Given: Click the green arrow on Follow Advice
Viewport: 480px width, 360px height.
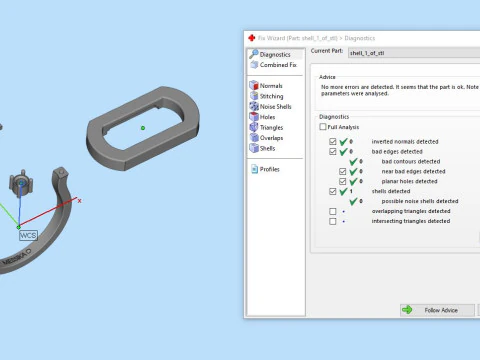Looking at the screenshot, I should pos(407,310).
